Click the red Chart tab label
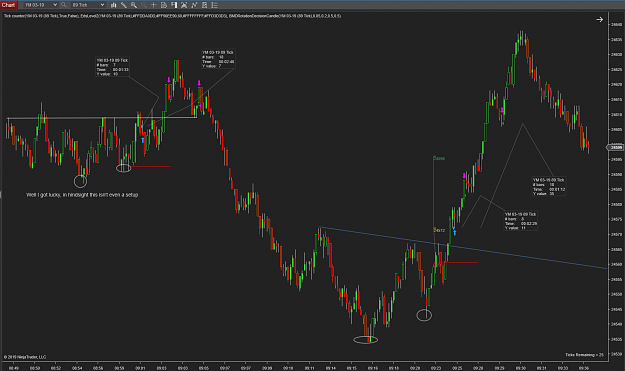 [8, 5]
